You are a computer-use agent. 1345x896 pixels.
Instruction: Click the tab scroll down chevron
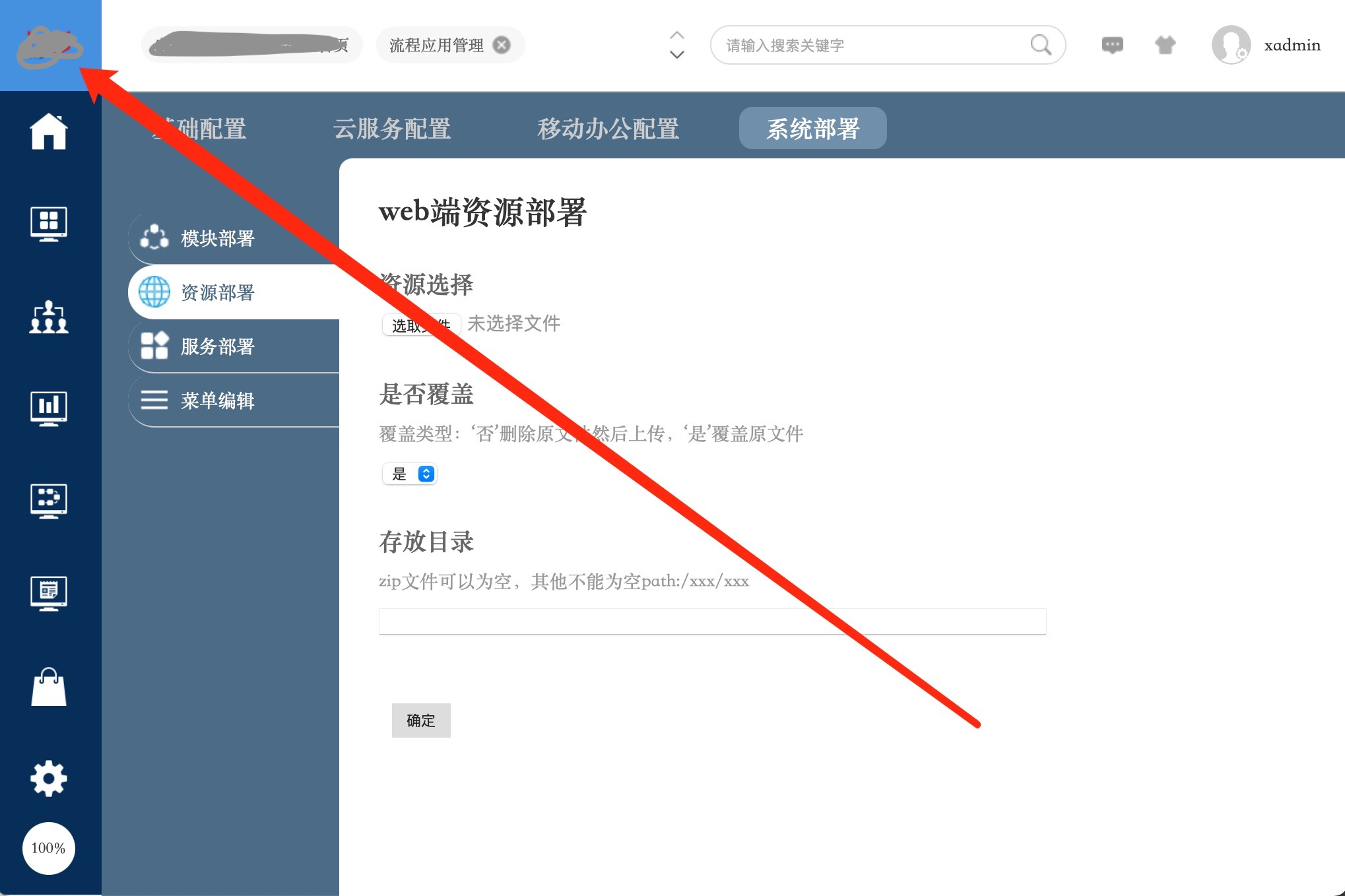click(x=677, y=55)
